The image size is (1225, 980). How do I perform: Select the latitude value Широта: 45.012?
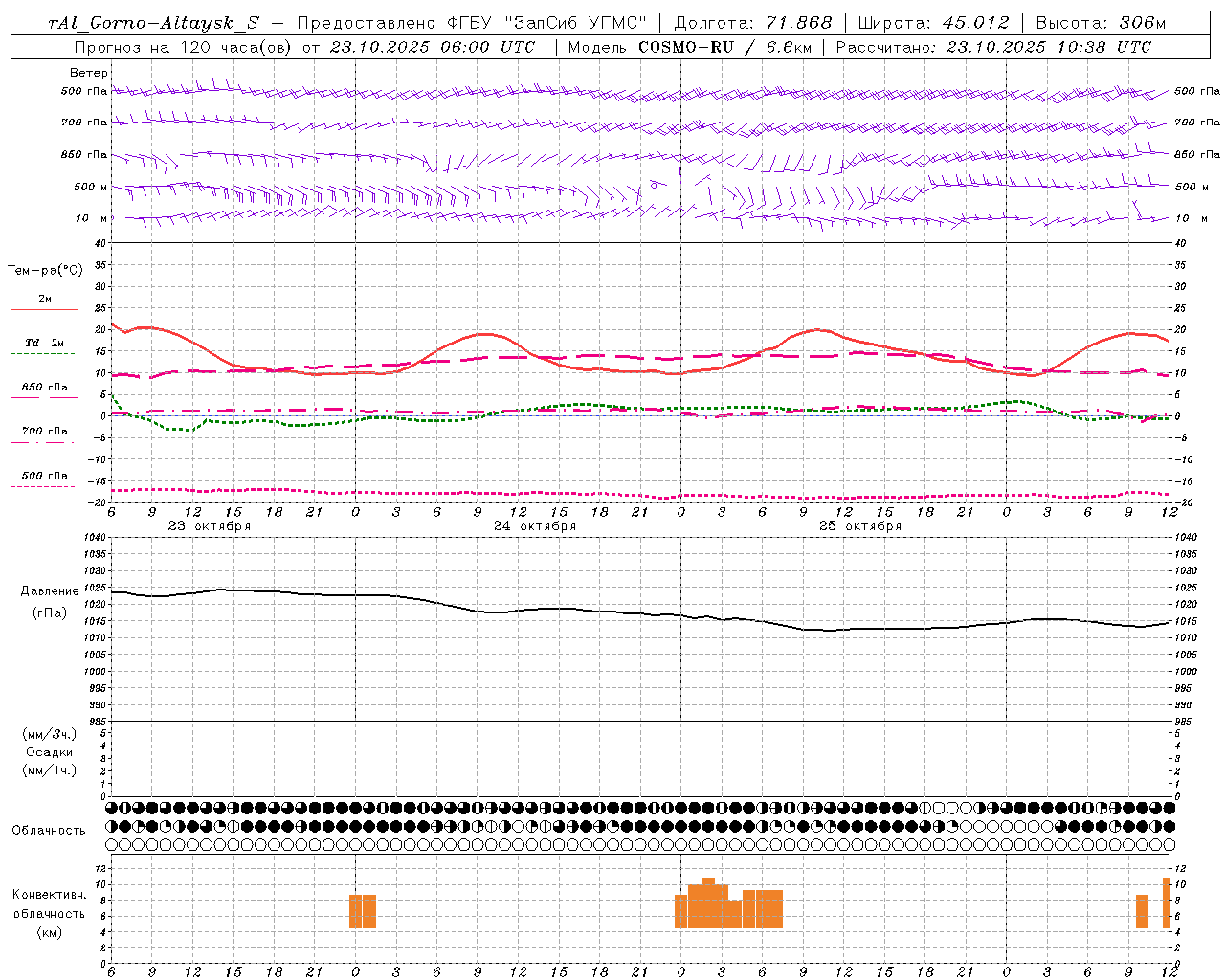[933, 24]
